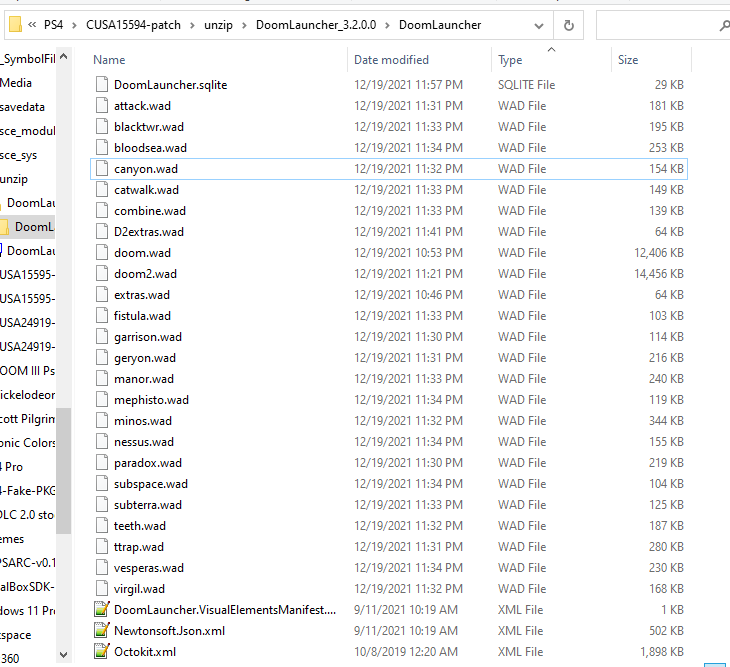730x667 pixels.
Task: Click the D2extras.wad file icon
Action: coord(102,231)
